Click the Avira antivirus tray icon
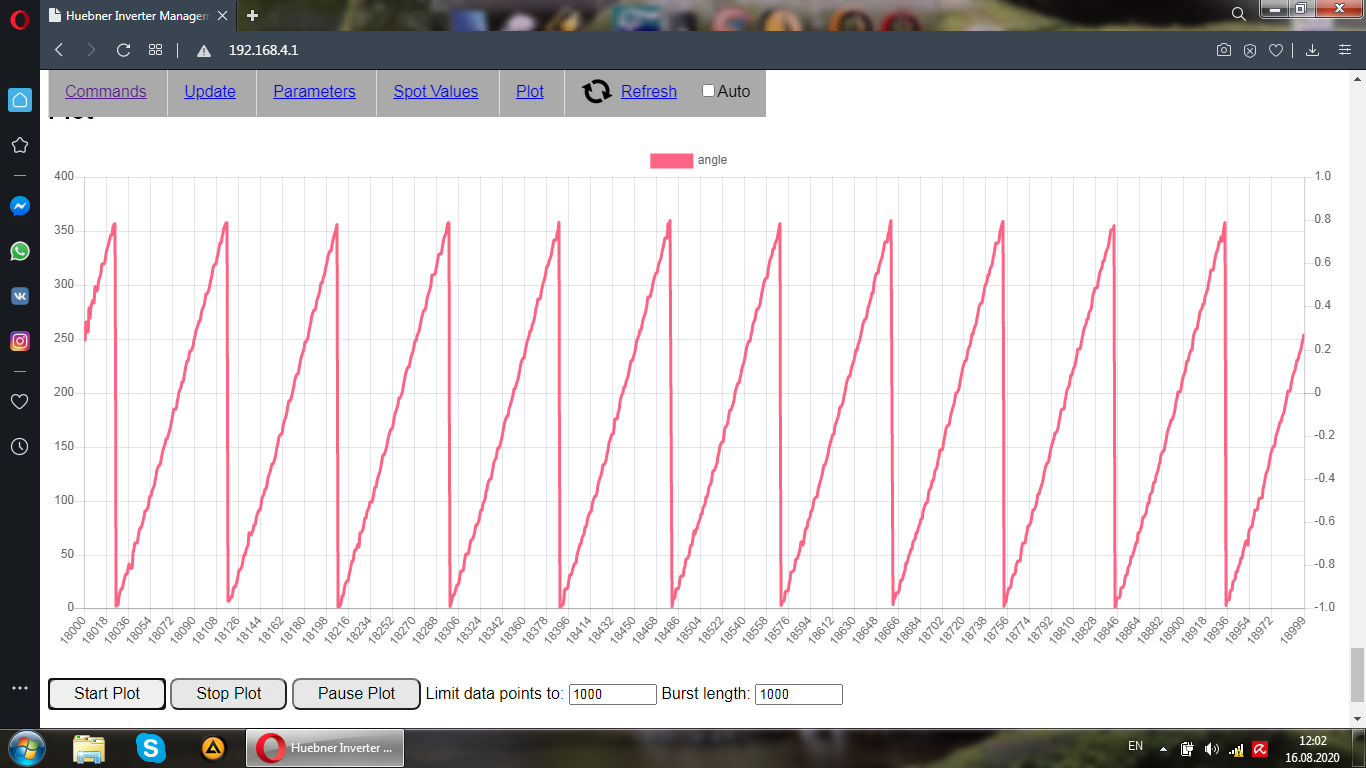Image resolution: width=1366 pixels, height=768 pixels. [1261, 749]
